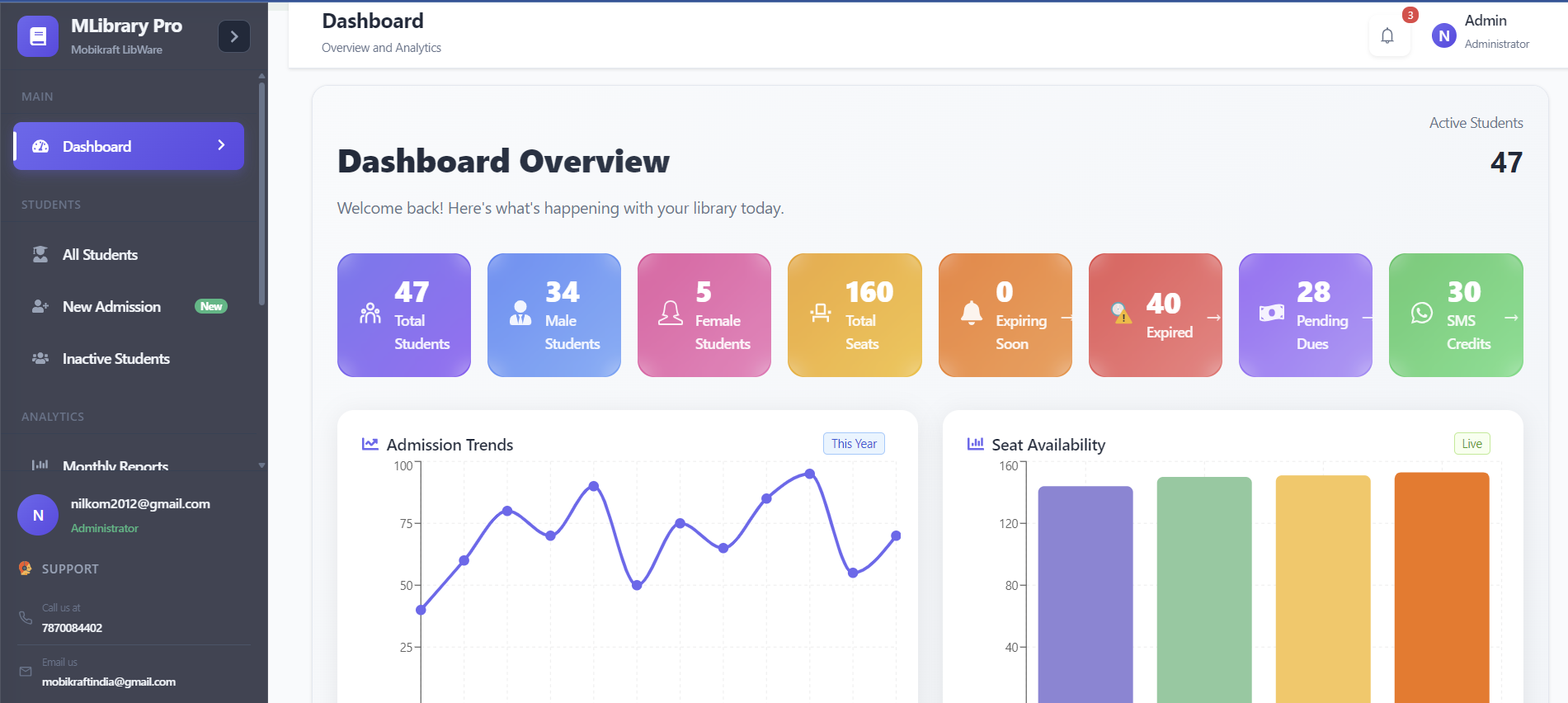Click the orange bar in Seat Availability

[x=1441, y=586]
